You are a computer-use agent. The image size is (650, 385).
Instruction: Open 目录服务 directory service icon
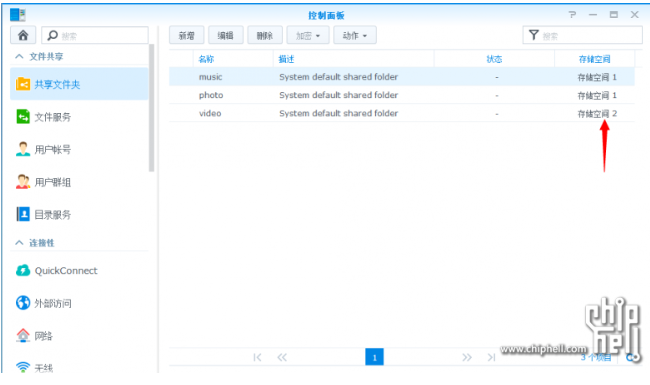[23, 214]
